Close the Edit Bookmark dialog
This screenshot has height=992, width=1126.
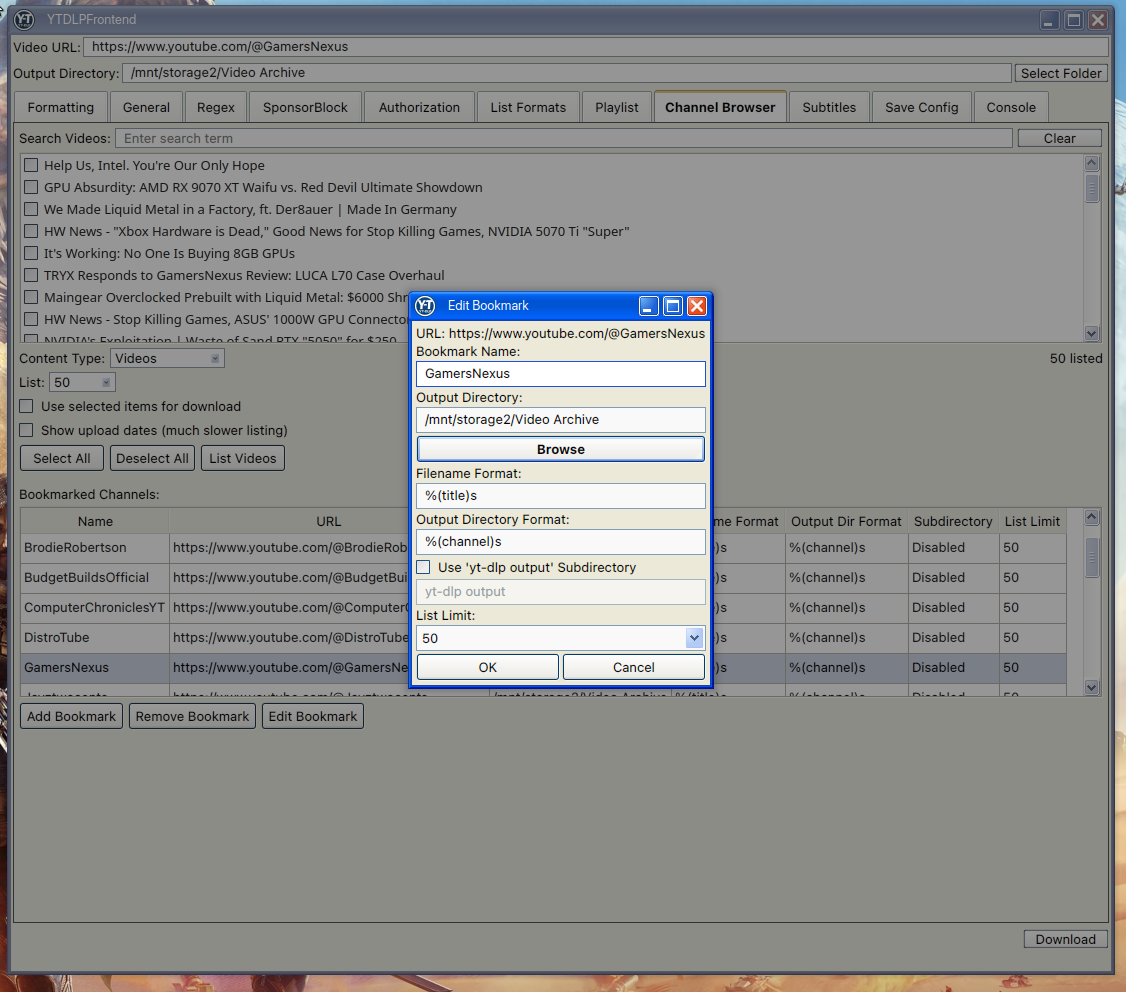point(697,307)
